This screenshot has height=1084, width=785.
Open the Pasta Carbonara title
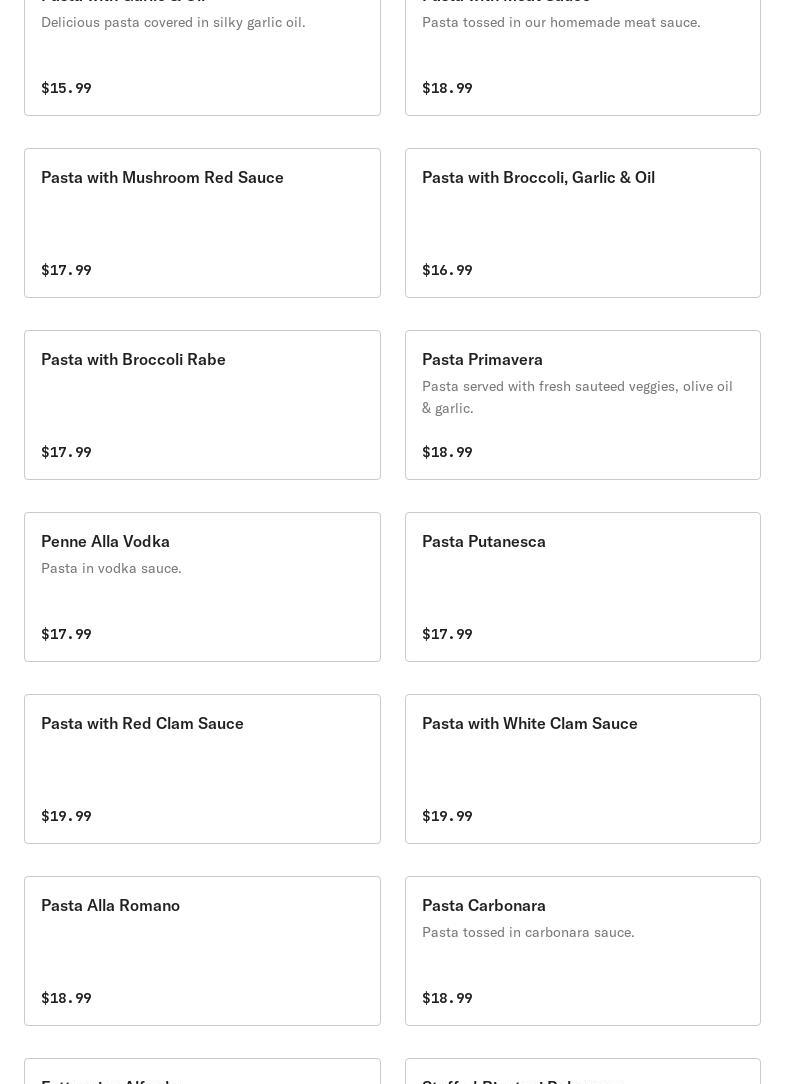(x=483, y=905)
